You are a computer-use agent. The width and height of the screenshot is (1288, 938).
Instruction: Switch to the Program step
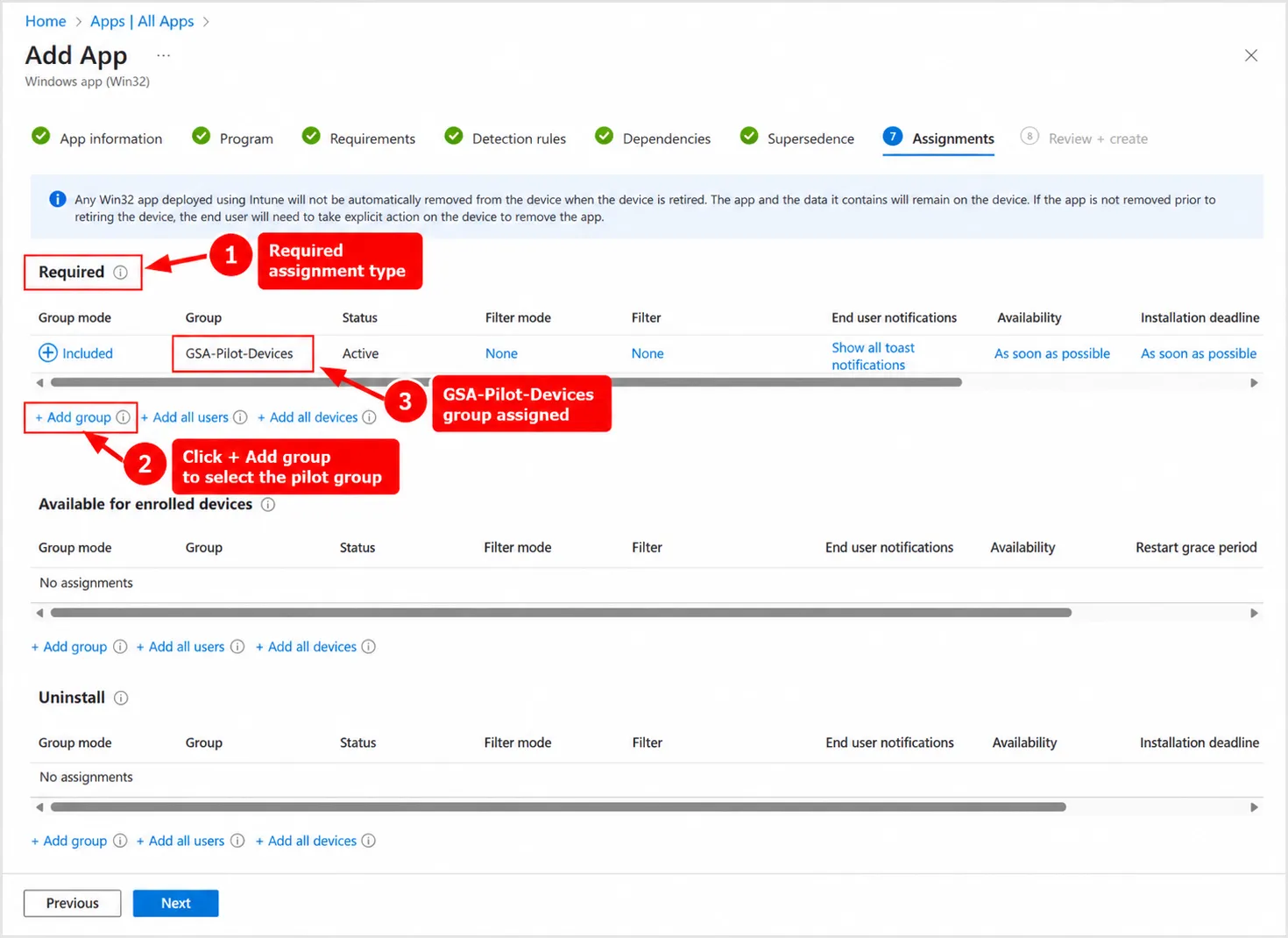pos(233,138)
